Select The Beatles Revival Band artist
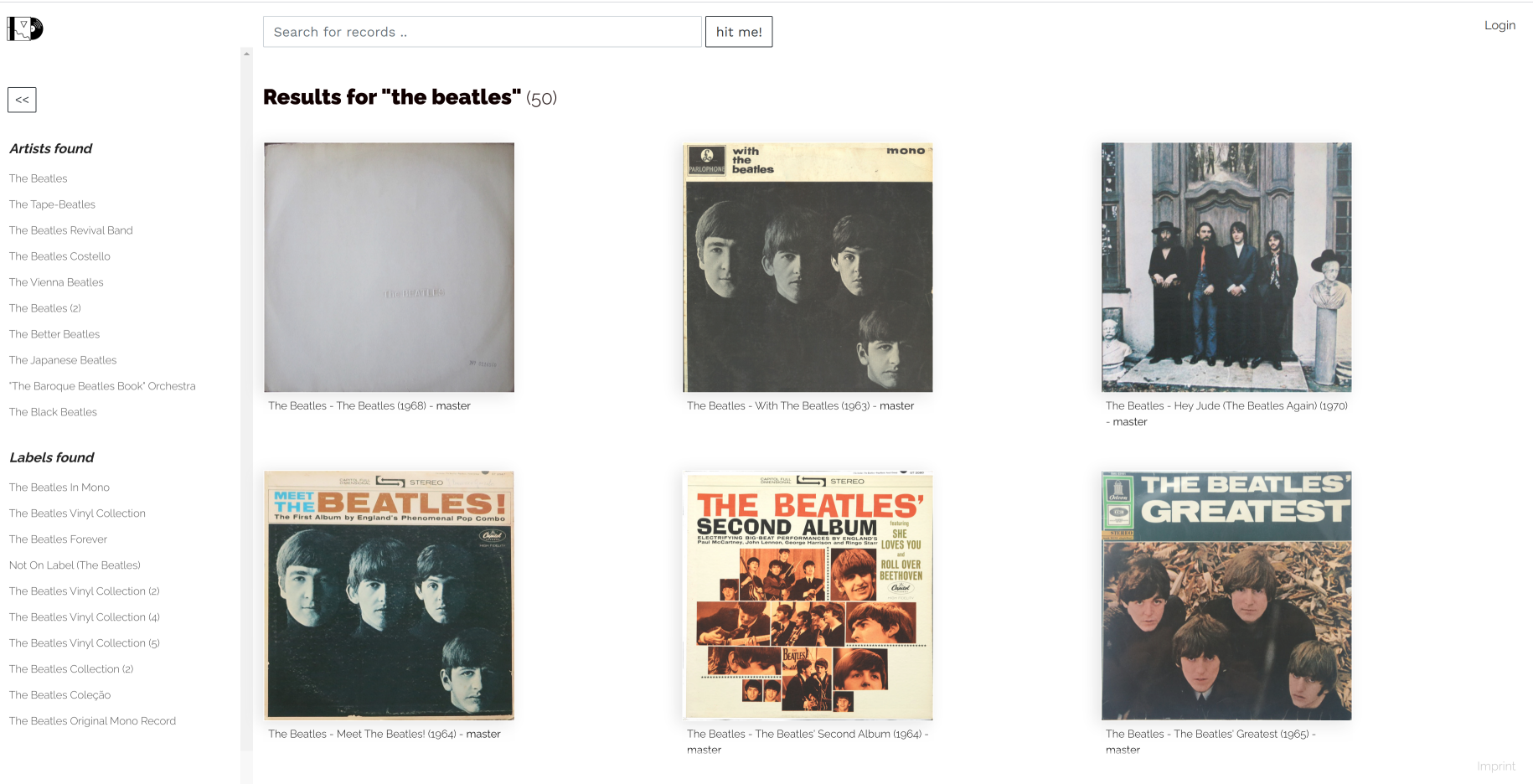This screenshot has width=1533, height=784. (x=71, y=230)
